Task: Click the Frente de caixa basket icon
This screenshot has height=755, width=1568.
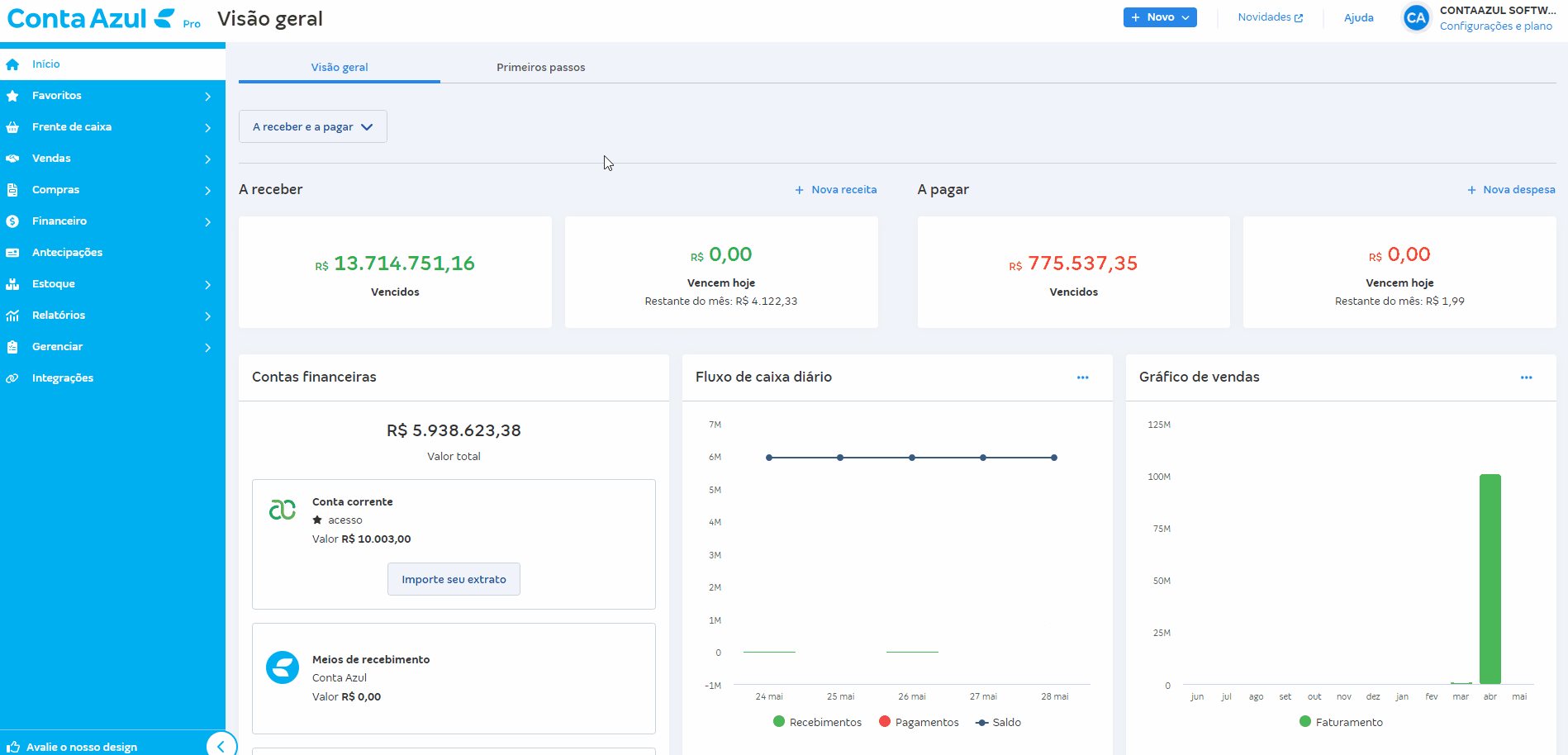Action: pyautogui.click(x=12, y=127)
